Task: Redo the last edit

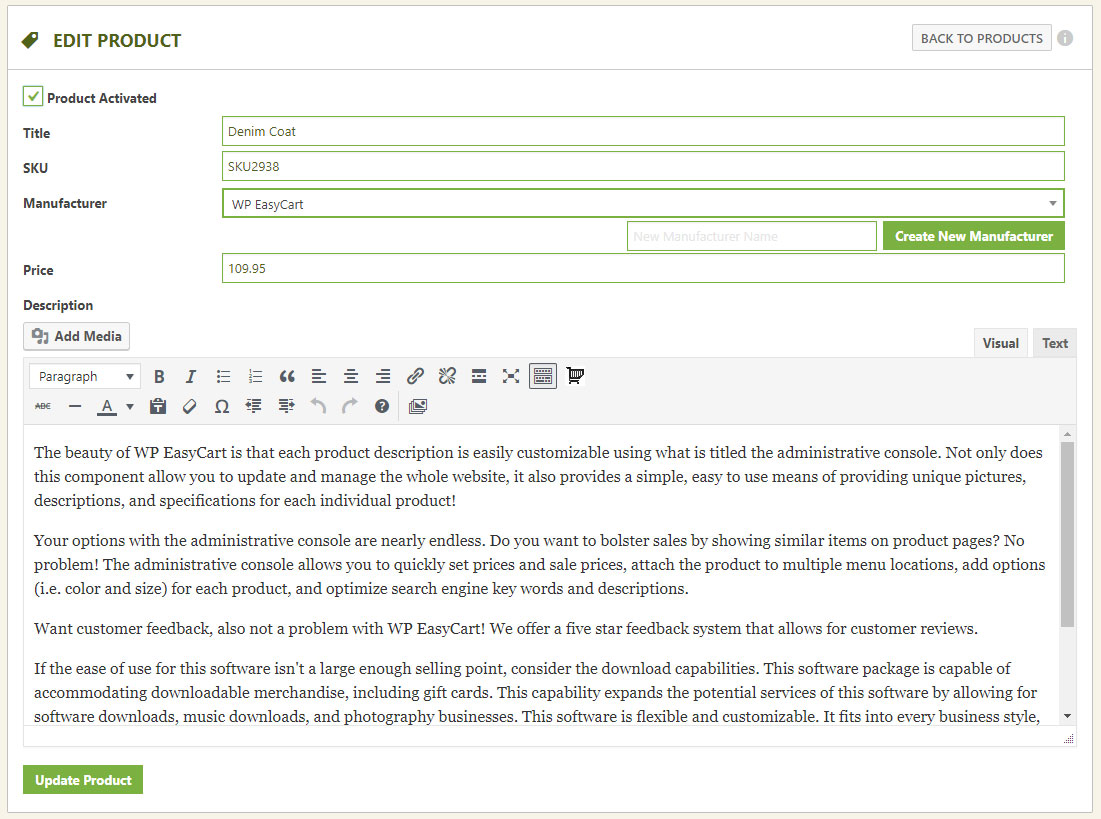Action: tap(350, 406)
